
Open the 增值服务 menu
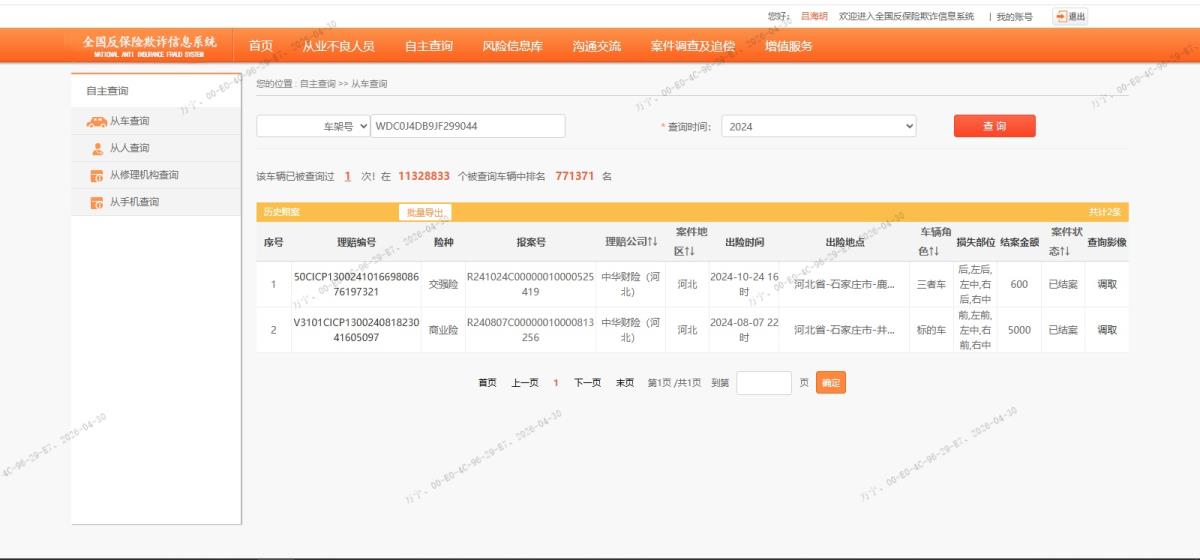[x=788, y=46]
